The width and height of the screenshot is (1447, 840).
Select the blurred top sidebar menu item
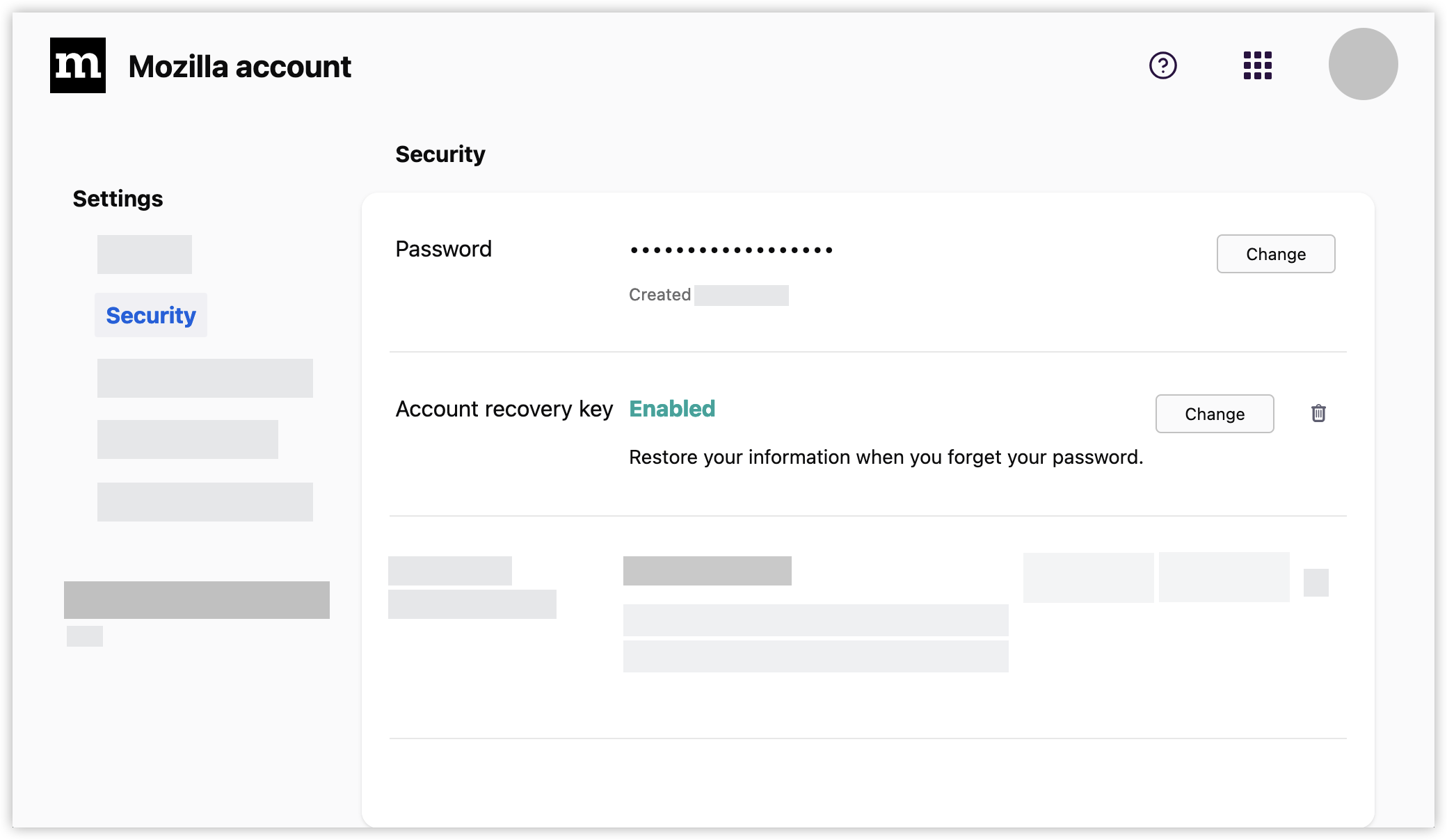144,252
